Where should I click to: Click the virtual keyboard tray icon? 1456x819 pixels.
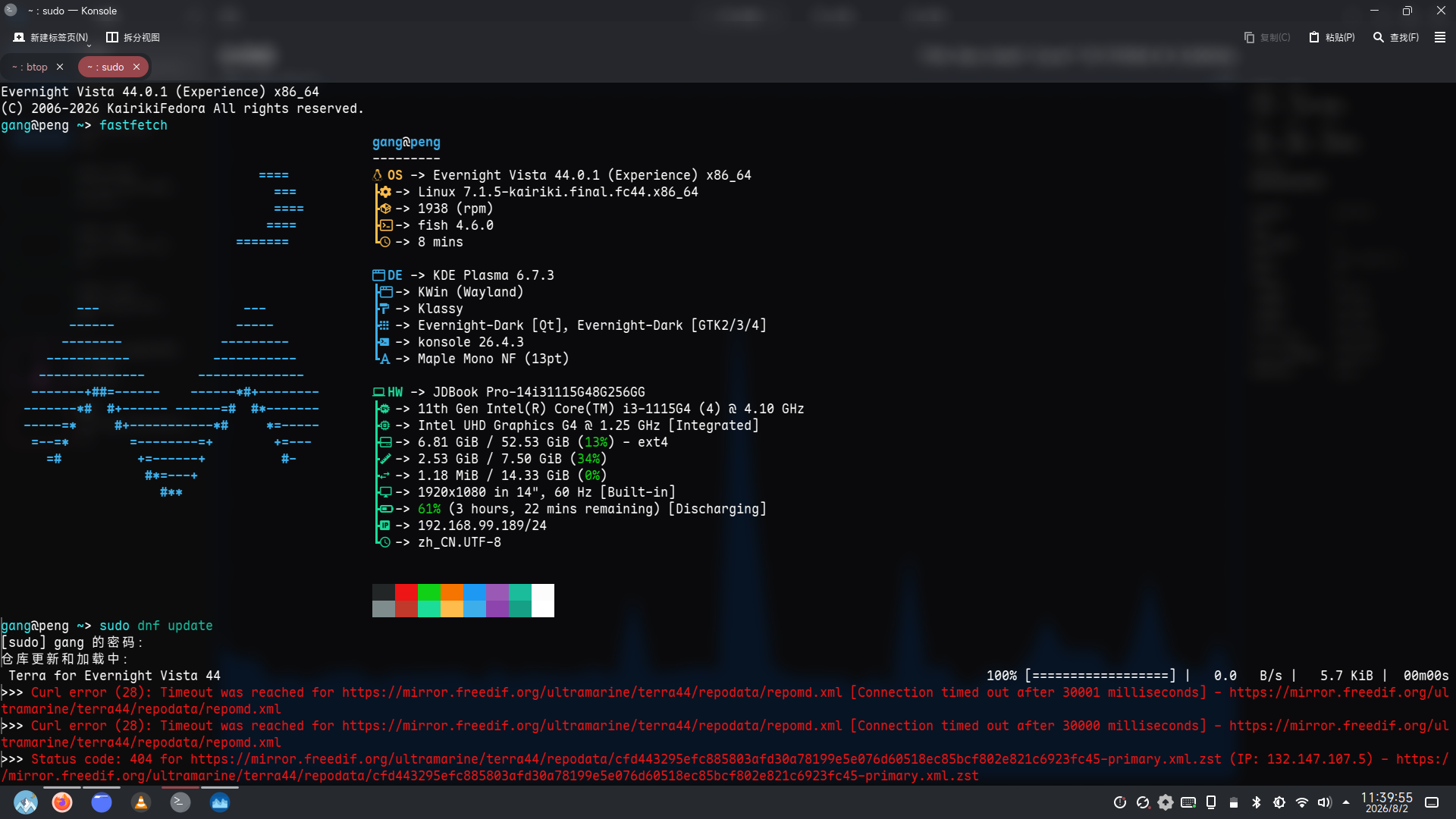click(x=1188, y=802)
